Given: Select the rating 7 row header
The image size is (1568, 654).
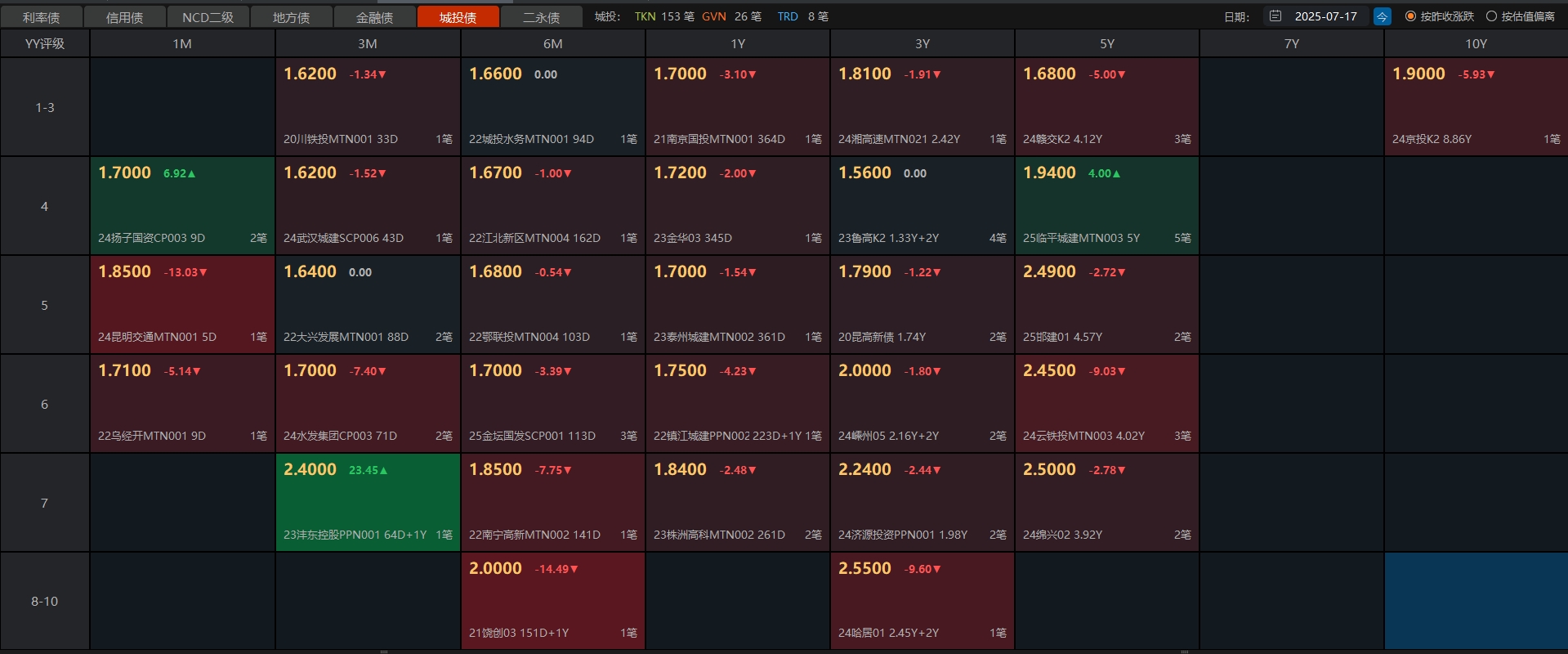Looking at the screenshot, I should coord(45,503).
